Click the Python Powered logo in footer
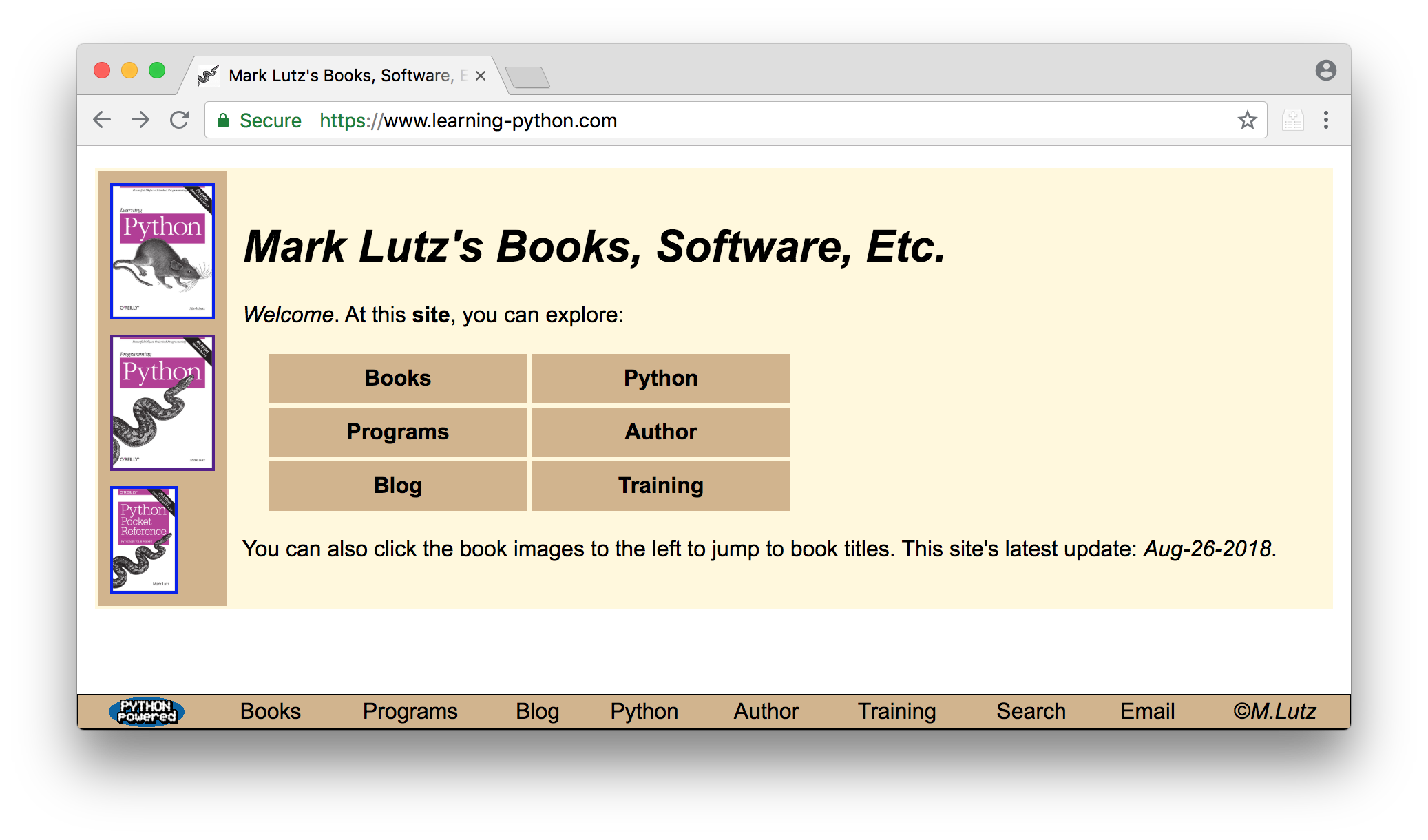This screenshot has height=840, width=1428. [147, 711]
